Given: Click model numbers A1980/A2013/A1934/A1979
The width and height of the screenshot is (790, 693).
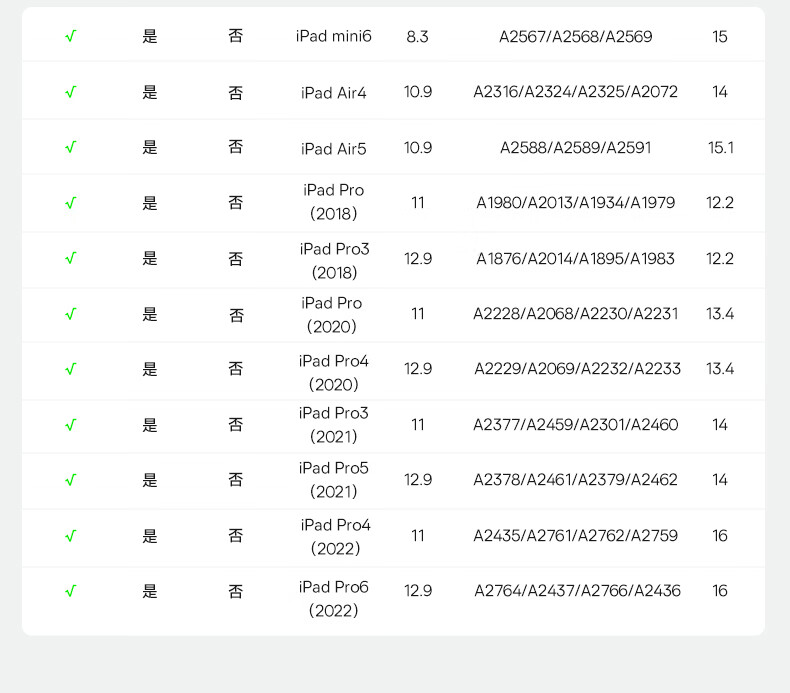Looking at the screenshot, I should coord(575,203).
